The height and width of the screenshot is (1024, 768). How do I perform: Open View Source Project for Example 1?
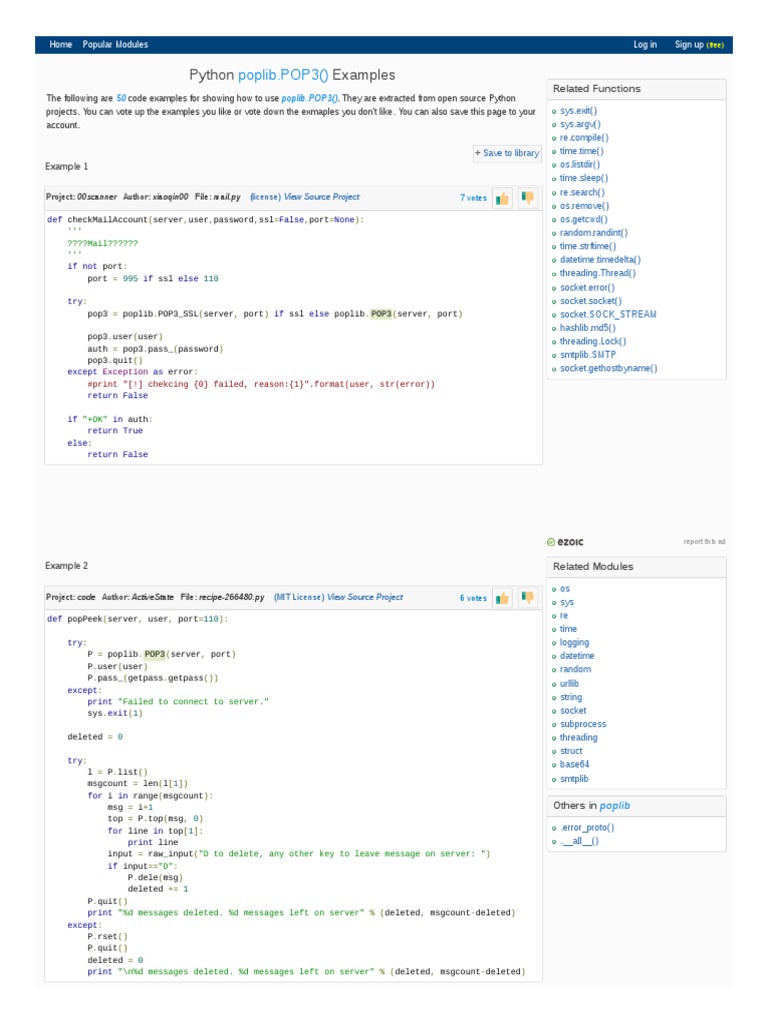pos(321,197)
